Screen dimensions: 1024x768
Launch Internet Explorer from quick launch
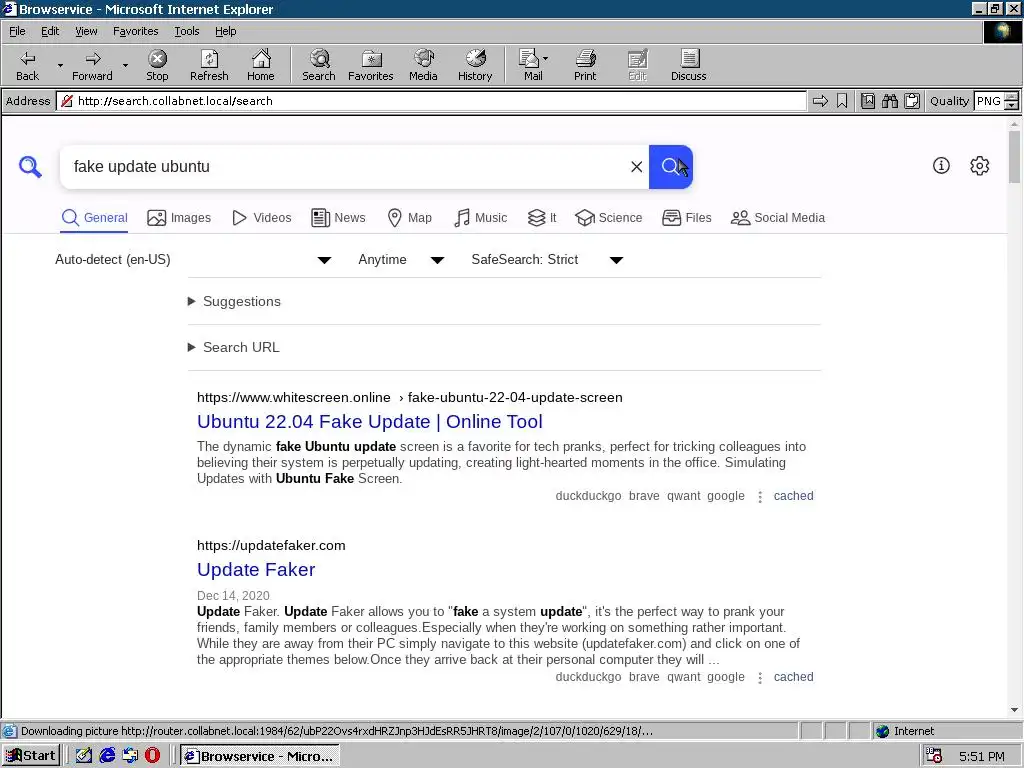107,756
